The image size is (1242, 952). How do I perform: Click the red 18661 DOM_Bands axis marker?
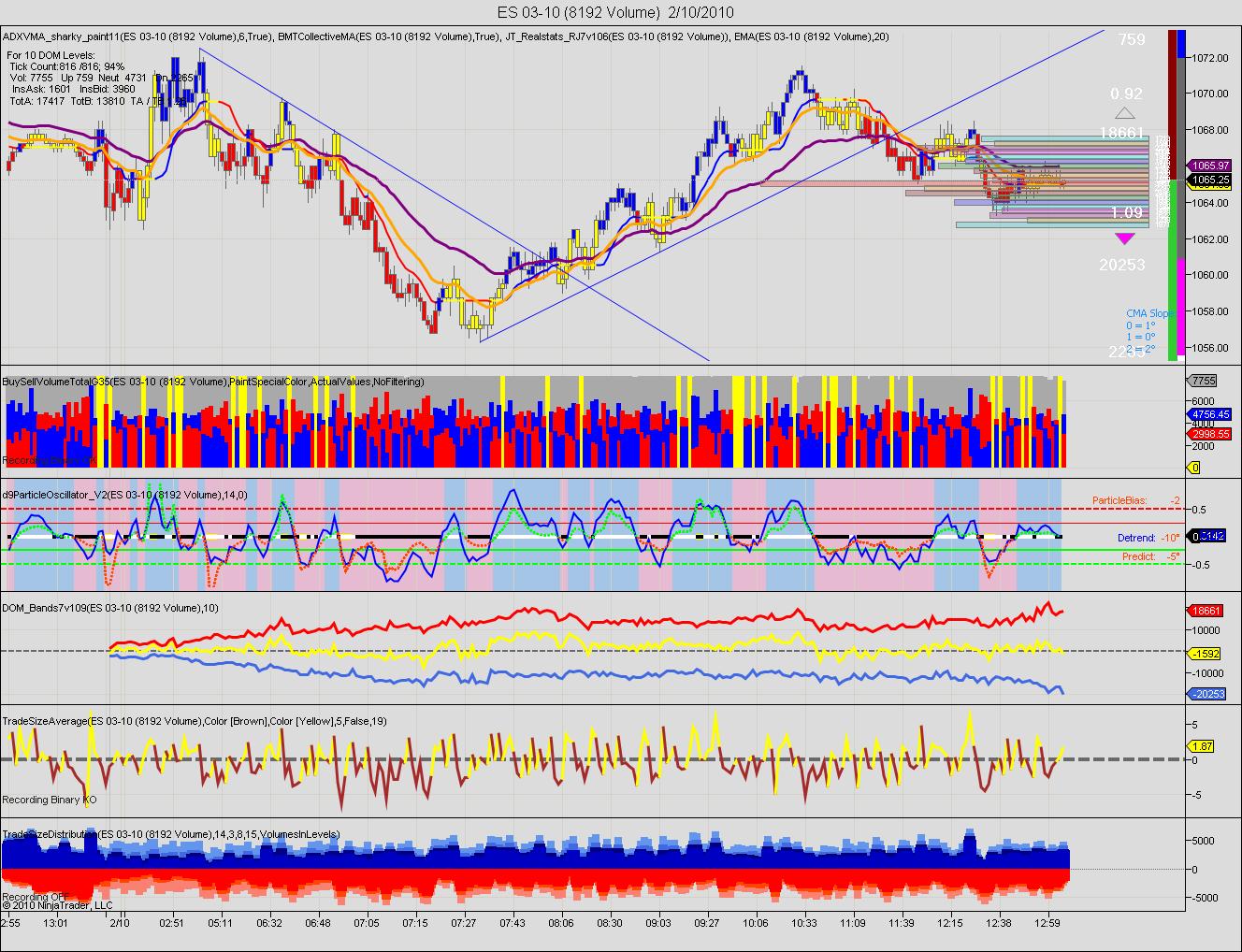pyautogui.click(x=1206, y=611)
